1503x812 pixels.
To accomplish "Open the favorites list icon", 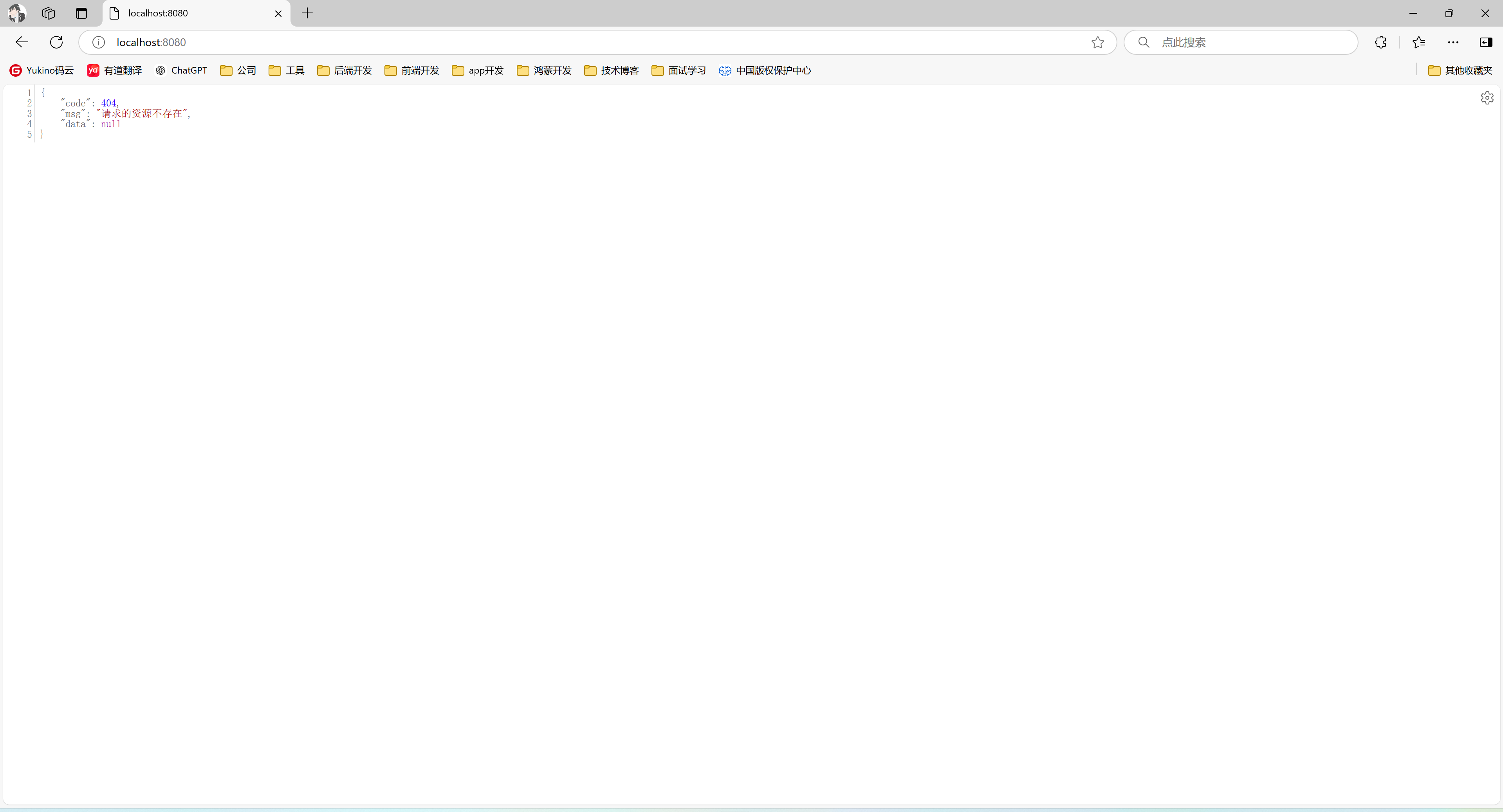I will 1418,42.
